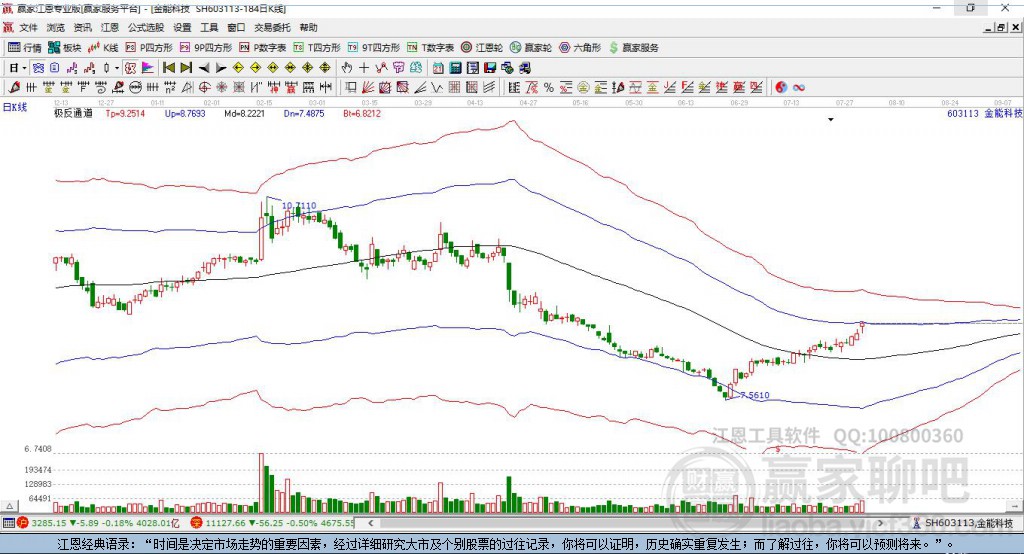Select the percentage % tool

click(x=549, y=88)
